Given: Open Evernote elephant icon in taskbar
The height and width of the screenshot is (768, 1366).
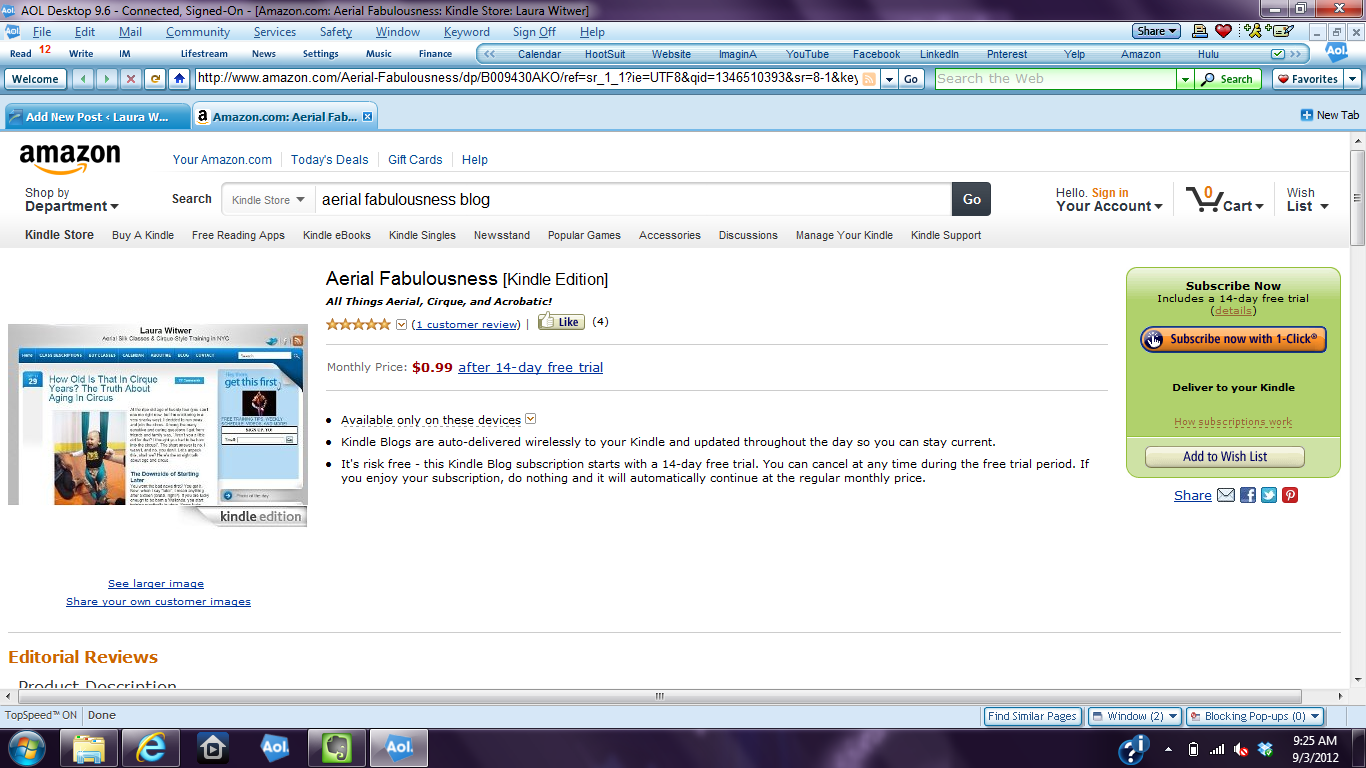Looking at the screenshot, I should pos(337,747).
